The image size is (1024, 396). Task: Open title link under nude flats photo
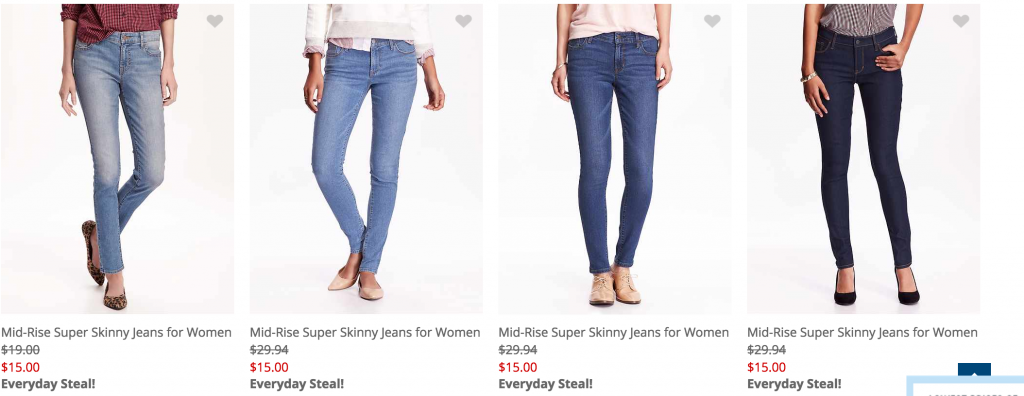(365, 333)
